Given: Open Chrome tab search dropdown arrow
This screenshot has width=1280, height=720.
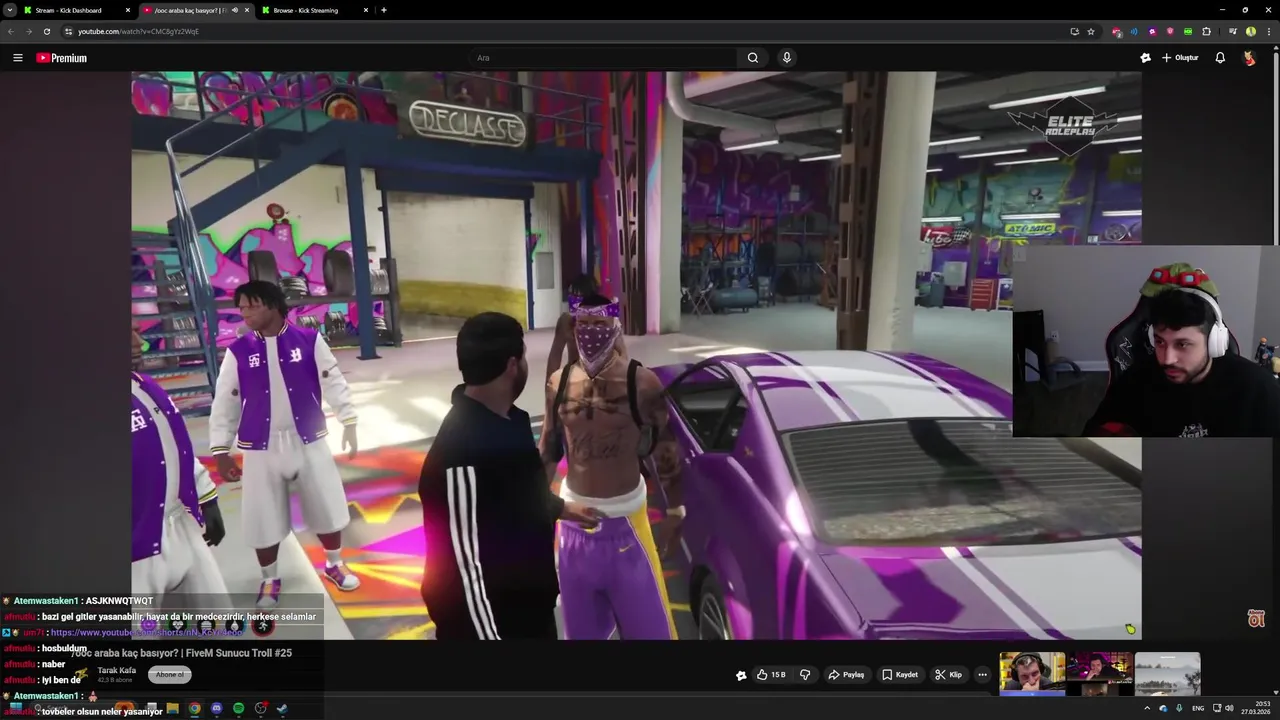Looking at the screenshot, I should coord(9,10).
